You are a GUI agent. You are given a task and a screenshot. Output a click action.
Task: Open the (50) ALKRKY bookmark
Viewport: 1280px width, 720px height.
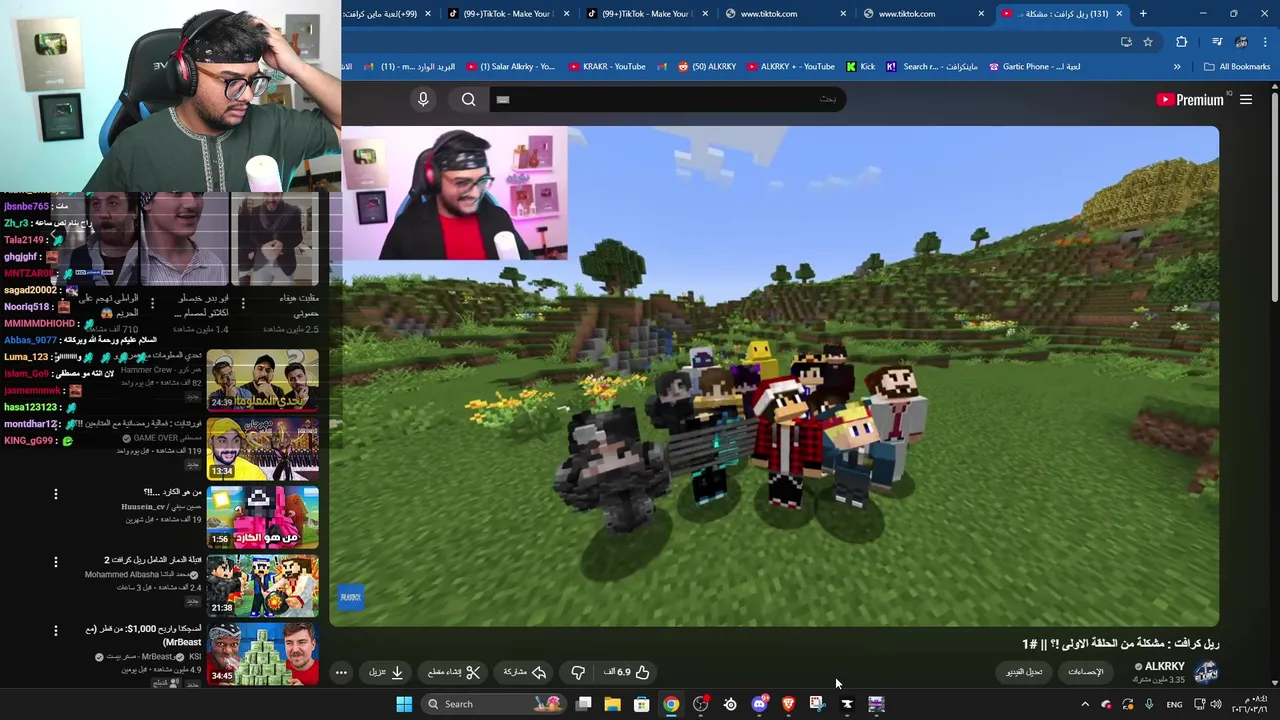pyautogui.click(x=707, y=67)
